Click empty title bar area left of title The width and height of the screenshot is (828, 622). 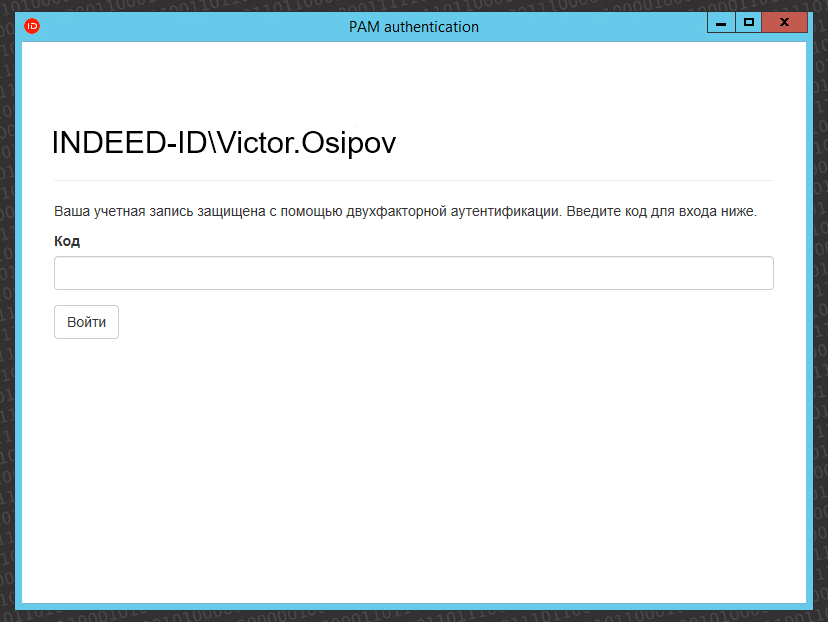[x=180, y=27]
